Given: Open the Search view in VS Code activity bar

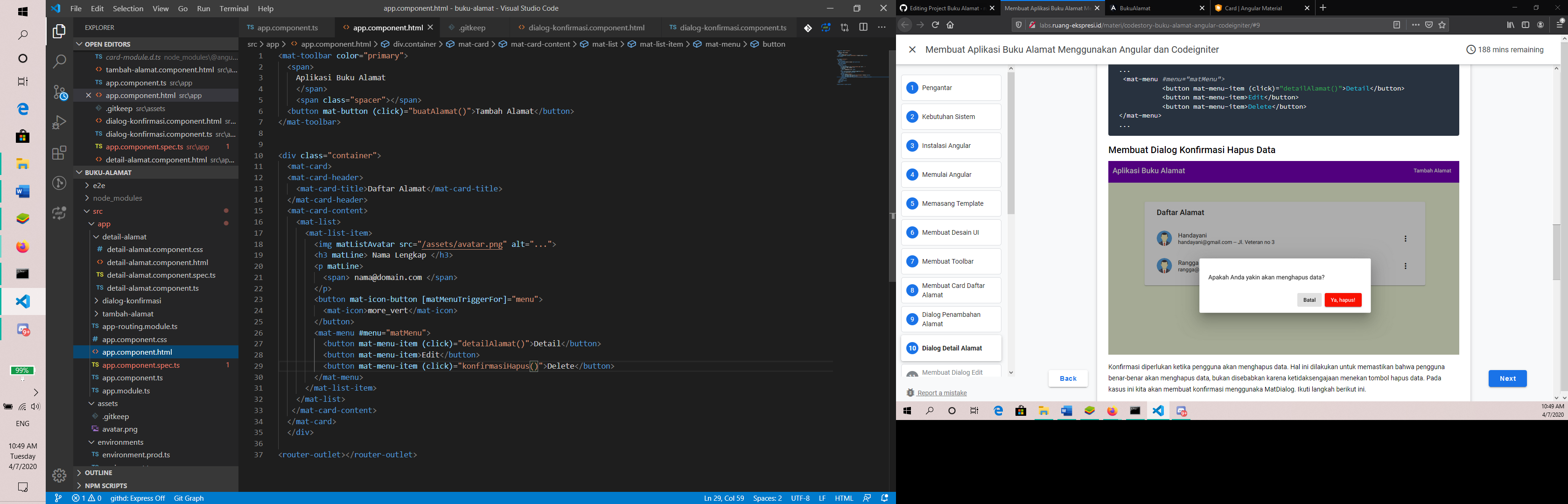Looking at the screenshot, I should [59, 62].
